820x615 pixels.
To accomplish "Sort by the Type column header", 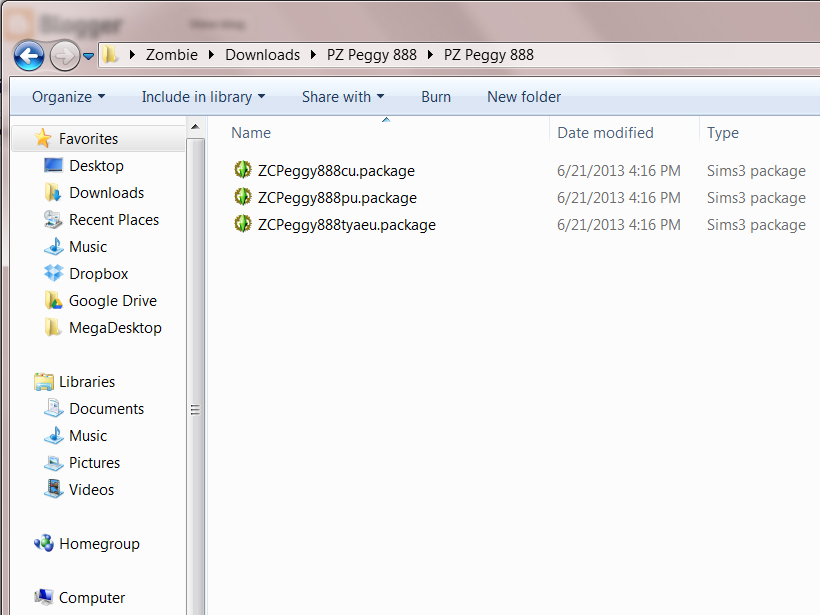I will [722, 132].
